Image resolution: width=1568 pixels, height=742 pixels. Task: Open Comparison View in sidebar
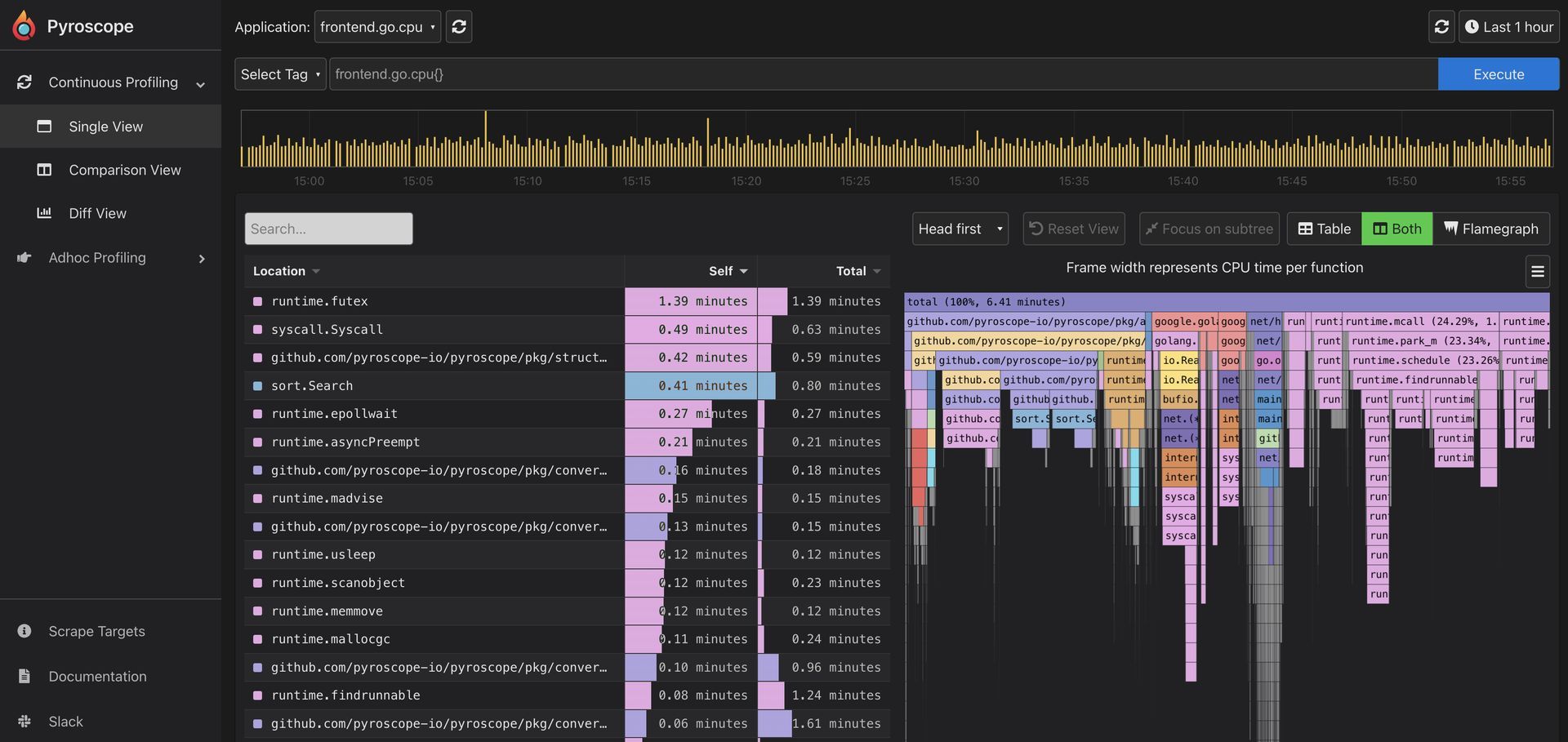(110, 170)
